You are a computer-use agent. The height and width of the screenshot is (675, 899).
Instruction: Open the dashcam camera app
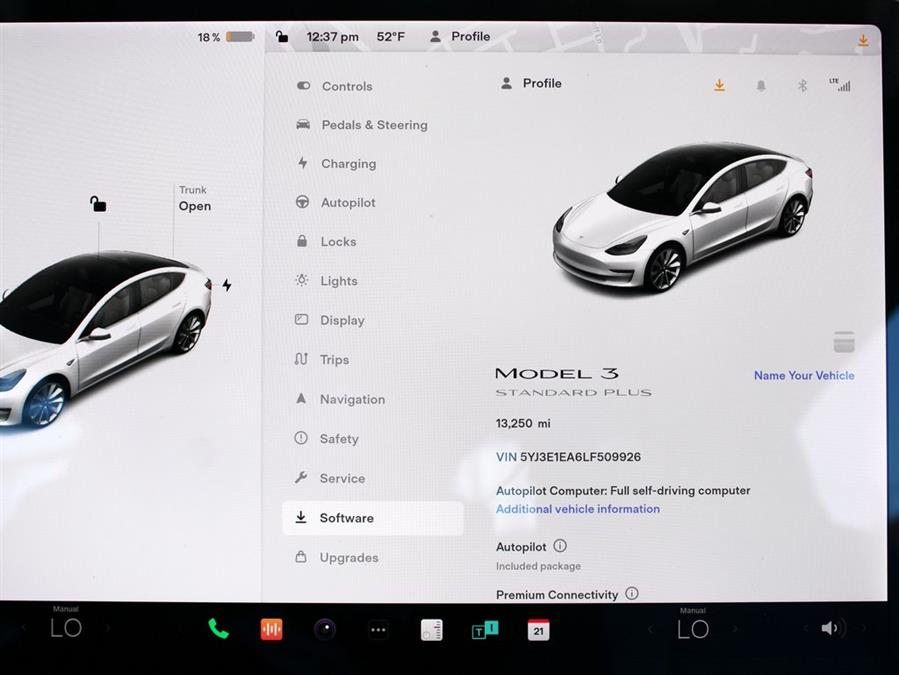click(x=325, y=630)
